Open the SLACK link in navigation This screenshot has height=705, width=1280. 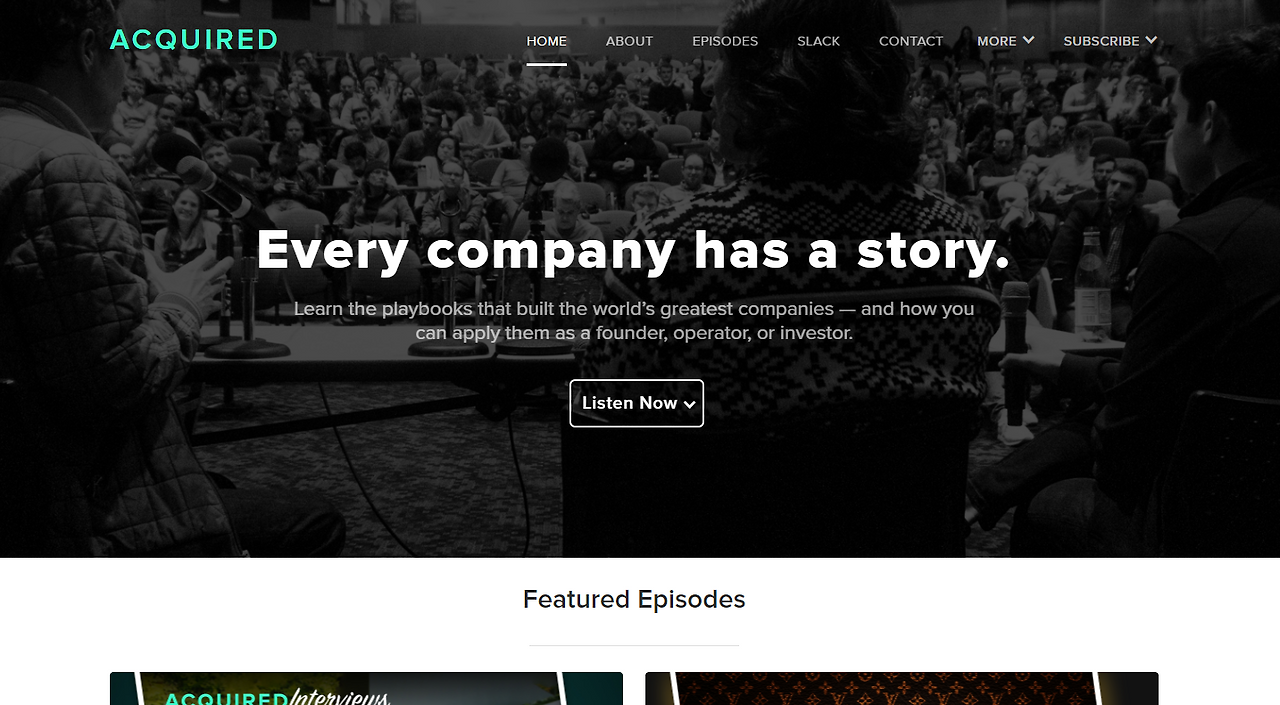click(x=819, y=41)
